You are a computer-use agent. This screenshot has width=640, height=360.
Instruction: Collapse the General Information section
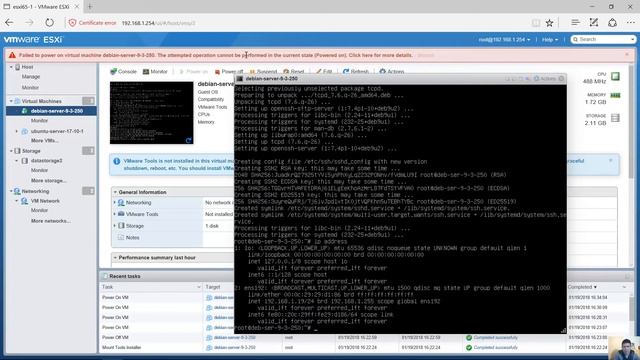116,192
